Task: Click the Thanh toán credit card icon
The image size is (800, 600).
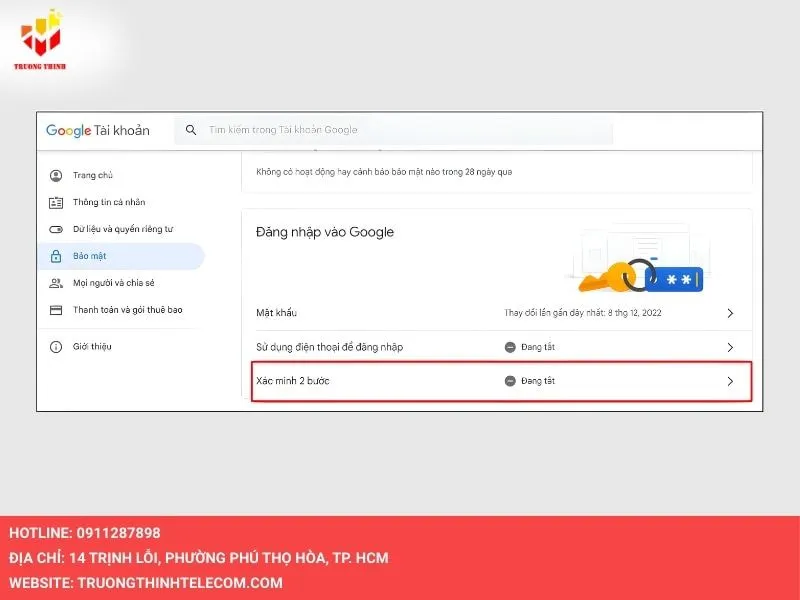Action: tap(56, 310)
